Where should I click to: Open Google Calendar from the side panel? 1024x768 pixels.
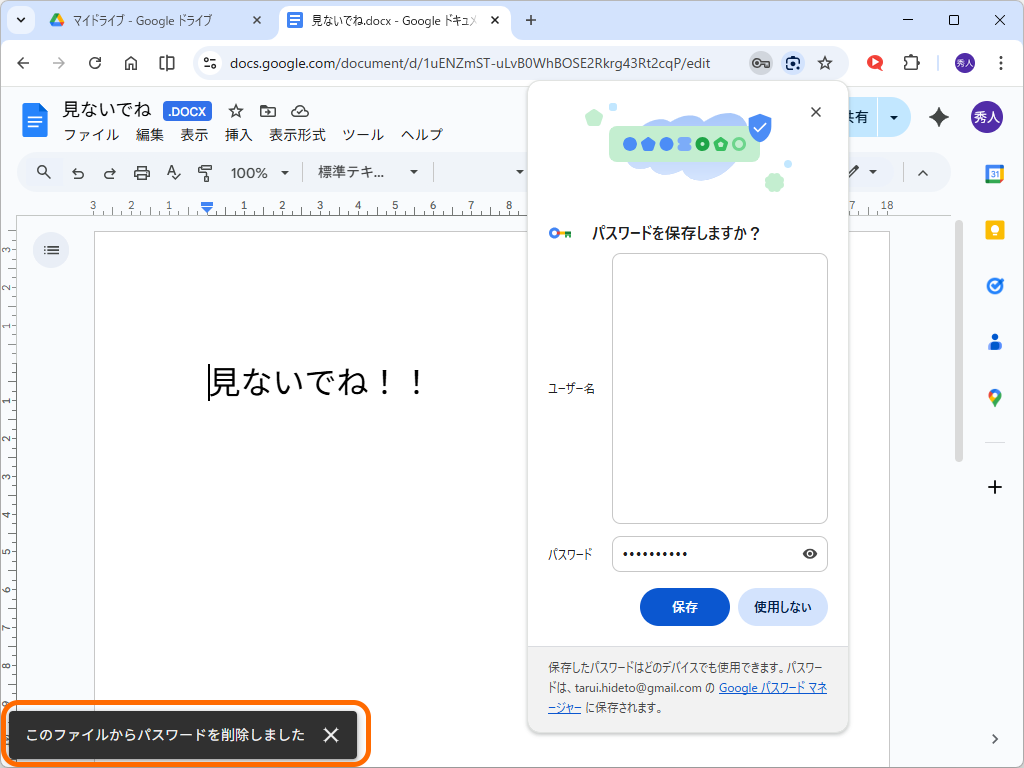click(x=994, y=174)
